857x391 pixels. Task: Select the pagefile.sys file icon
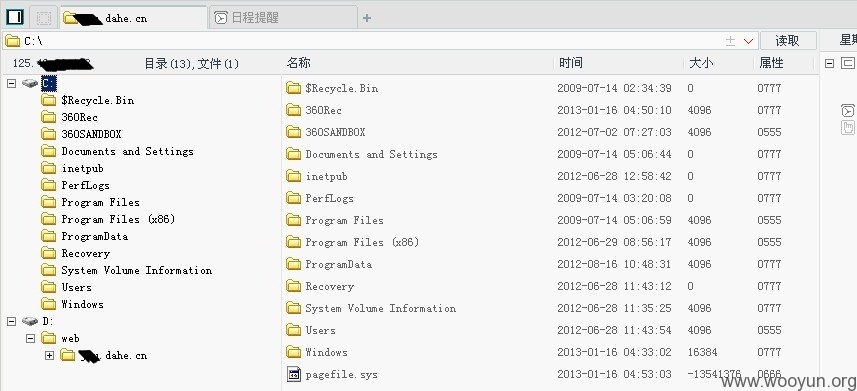point(294,375)
